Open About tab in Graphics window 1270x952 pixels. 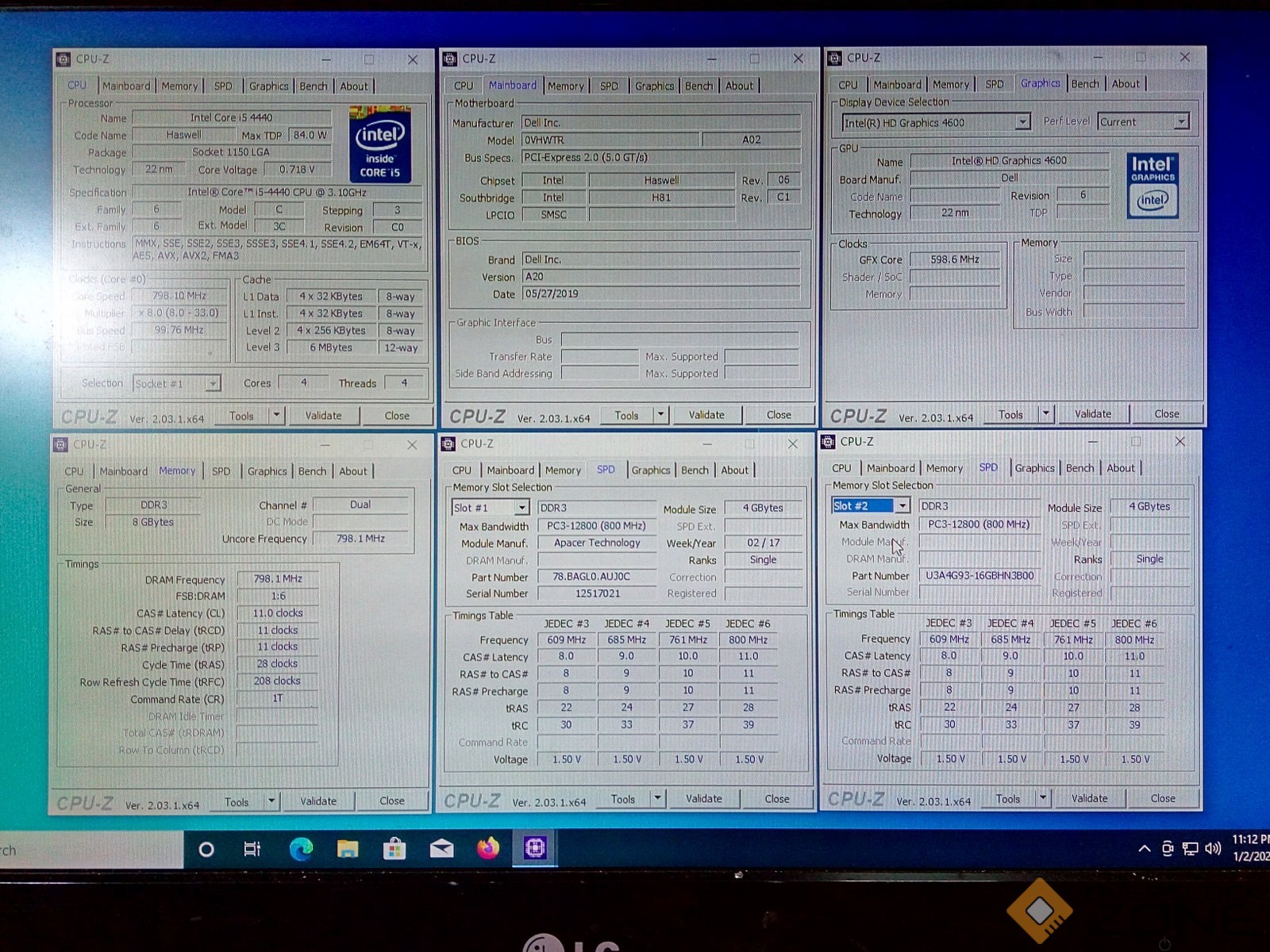(1126, 84)
